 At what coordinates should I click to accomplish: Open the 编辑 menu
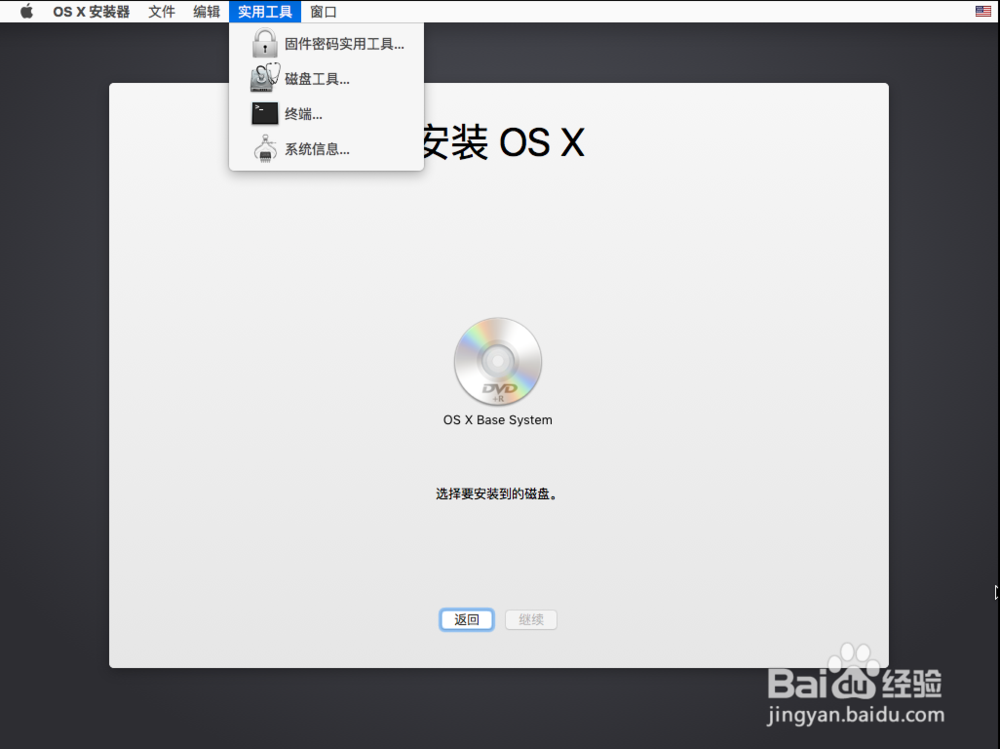[207, 11]
